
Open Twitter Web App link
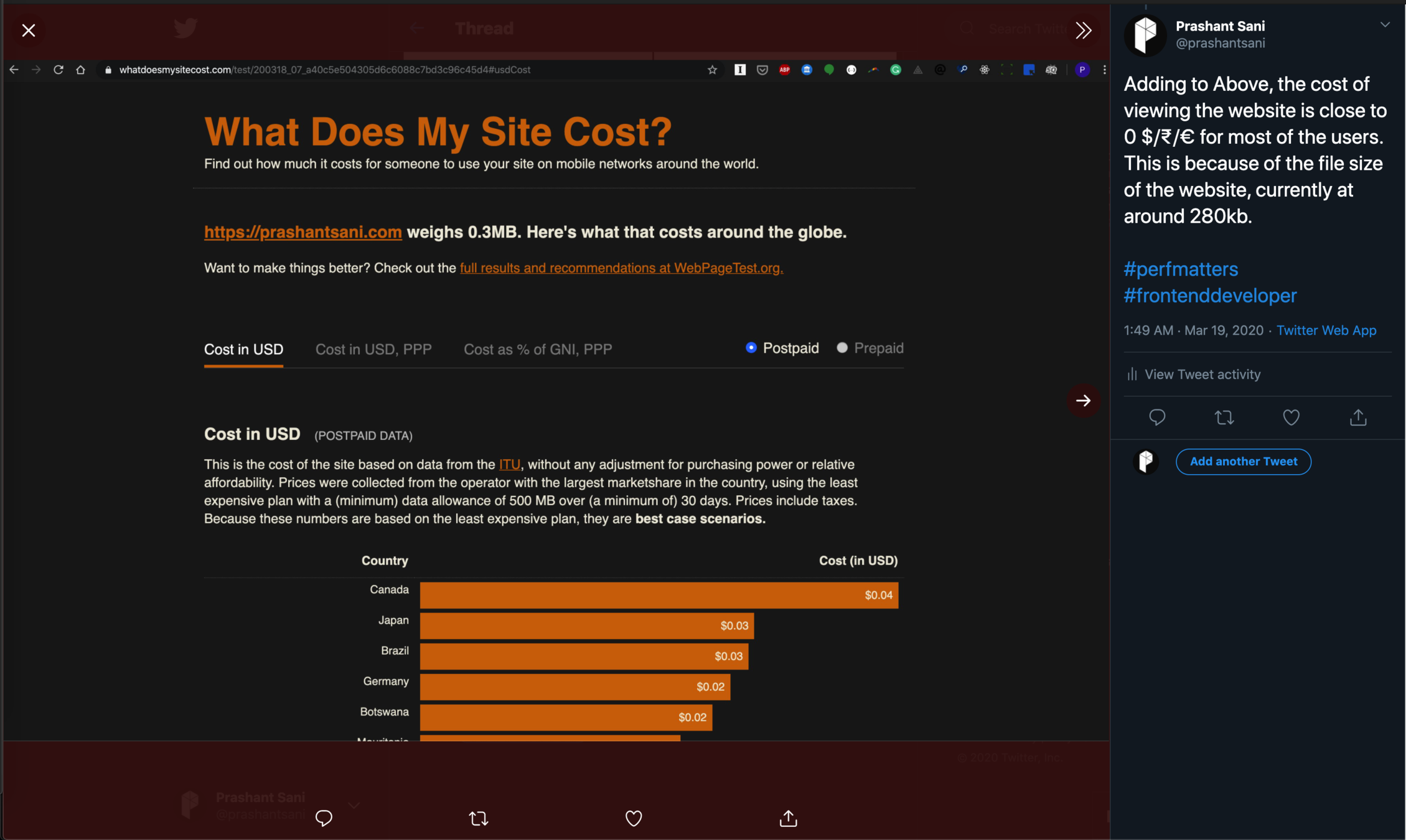(x=1326, y=330)
